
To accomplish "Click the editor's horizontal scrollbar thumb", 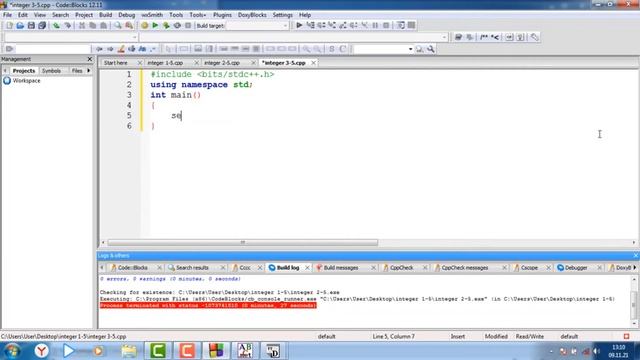I will 243,242.
